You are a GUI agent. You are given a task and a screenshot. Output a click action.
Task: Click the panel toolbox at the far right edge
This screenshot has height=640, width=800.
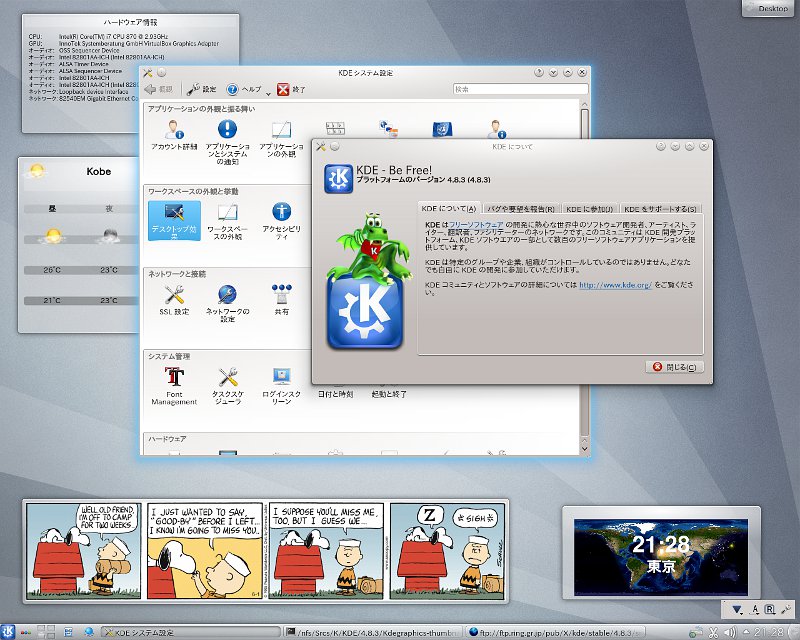tap(793, 632)
